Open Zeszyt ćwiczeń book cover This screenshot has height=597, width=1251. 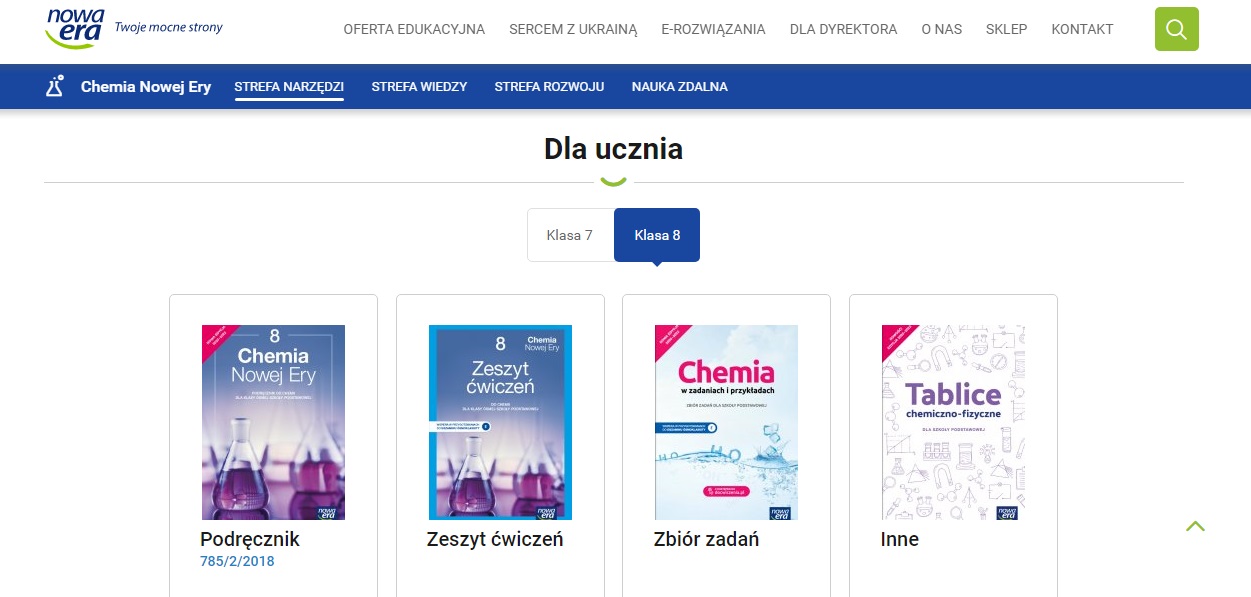[500, 422]
